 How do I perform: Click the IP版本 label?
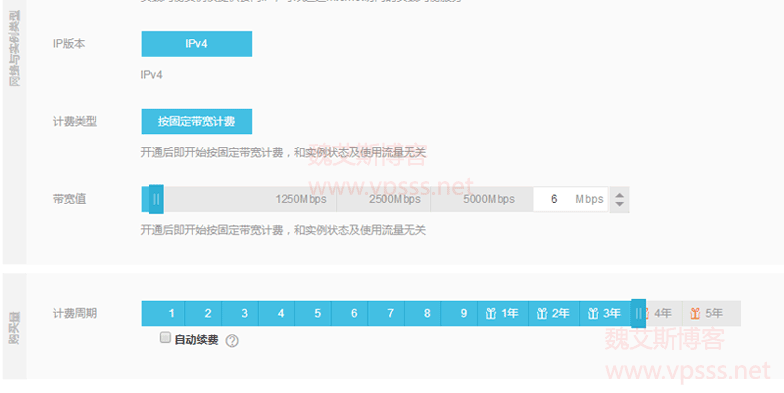(69, 44)
